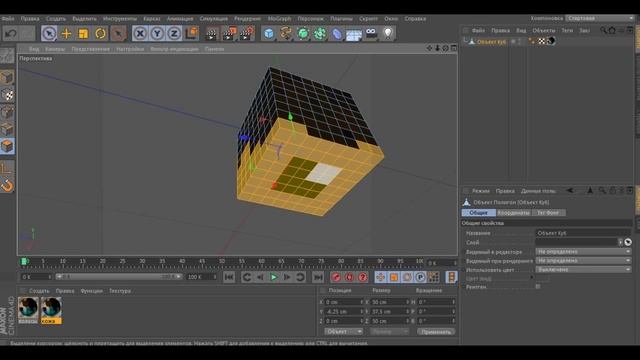Open Использовать цвет dropdown
This screenshot has width=640, height=360.
[583, 269]
